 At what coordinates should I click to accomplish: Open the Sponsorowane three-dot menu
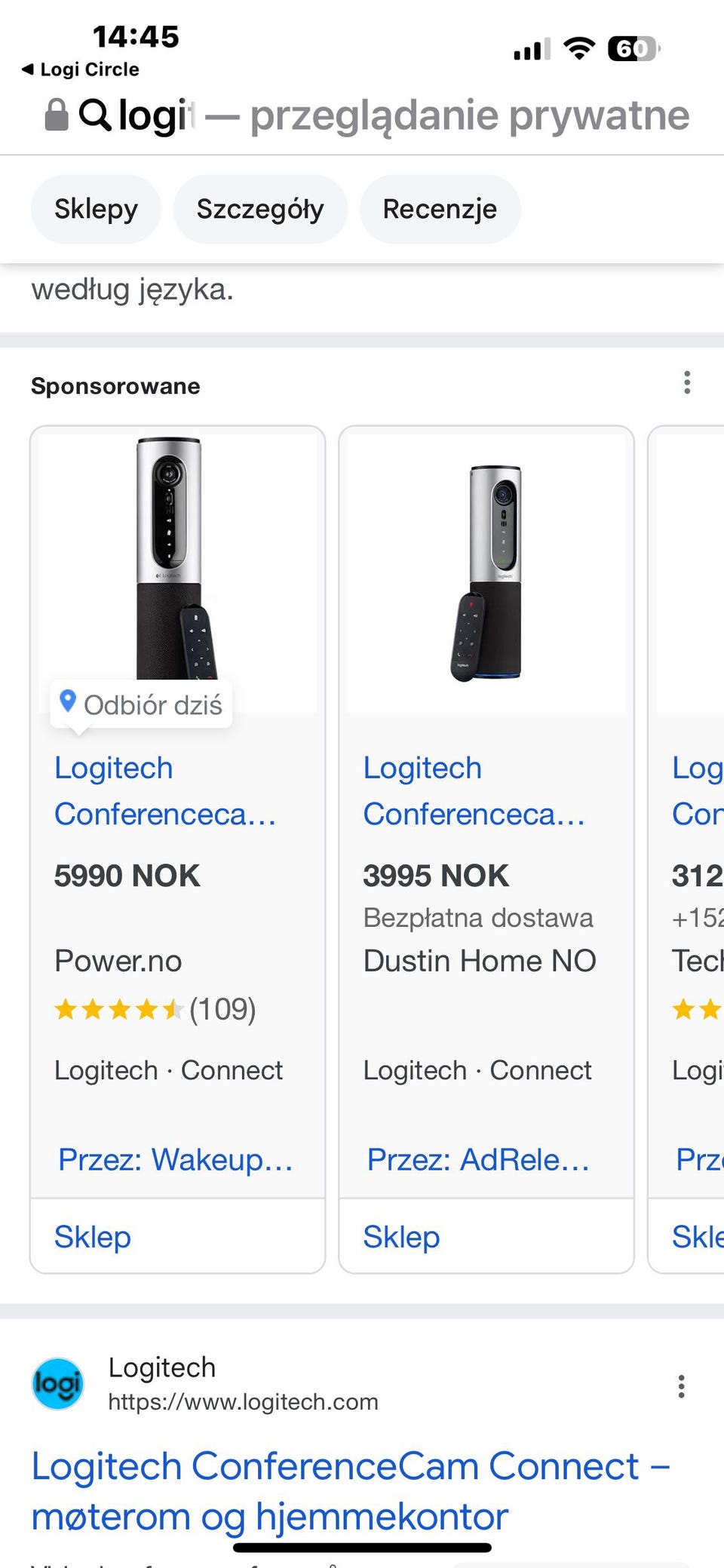(x=686, y=382)
